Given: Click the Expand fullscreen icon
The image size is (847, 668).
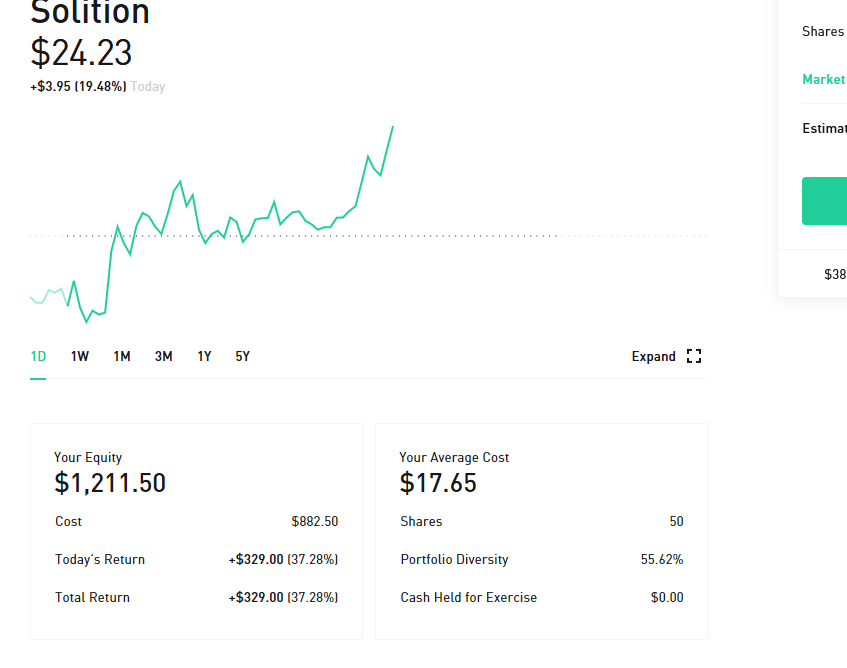Looking at the screenshot, I should (694, 356).
